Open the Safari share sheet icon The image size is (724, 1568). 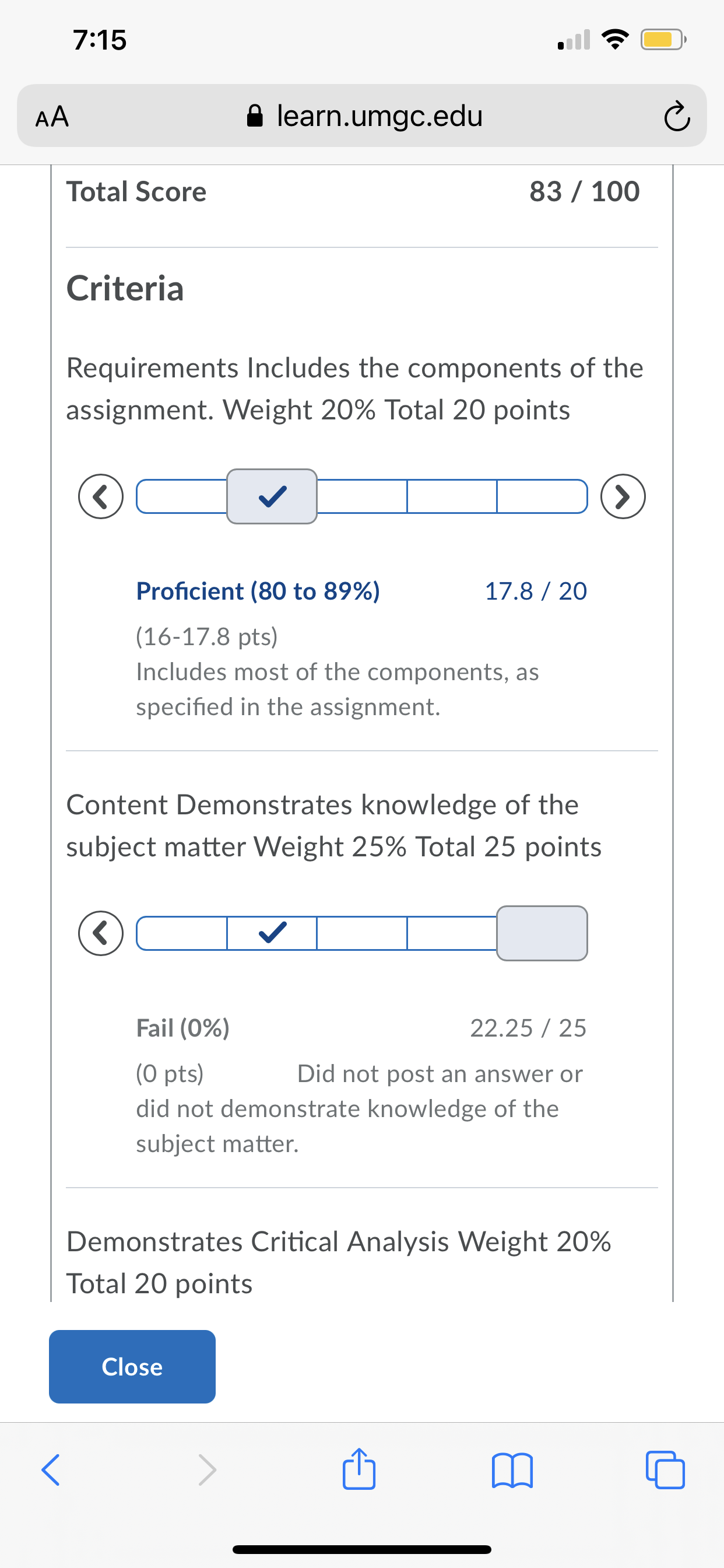[359, 1468]
